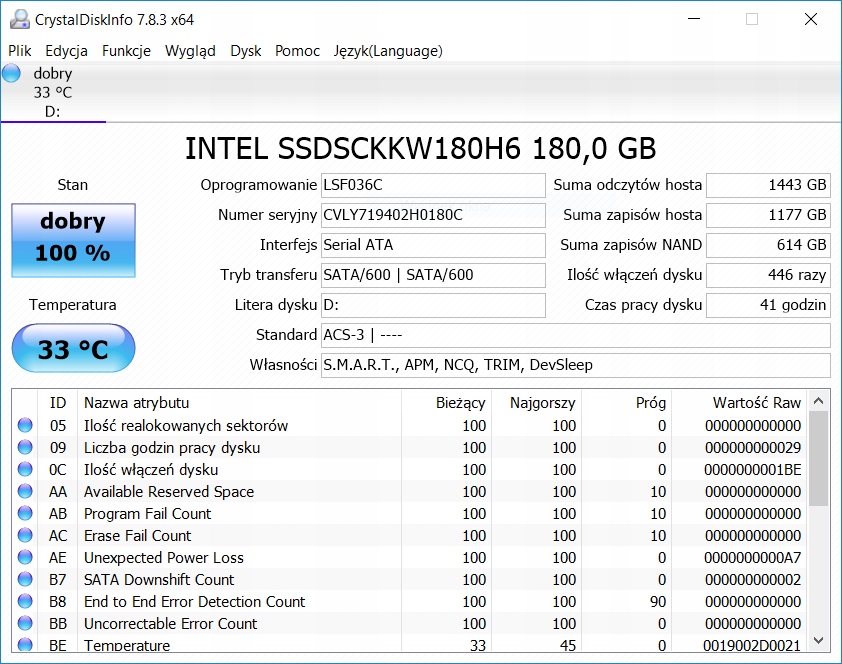Select the Ilość realokowanych sektorów row

tap(409, 425)
